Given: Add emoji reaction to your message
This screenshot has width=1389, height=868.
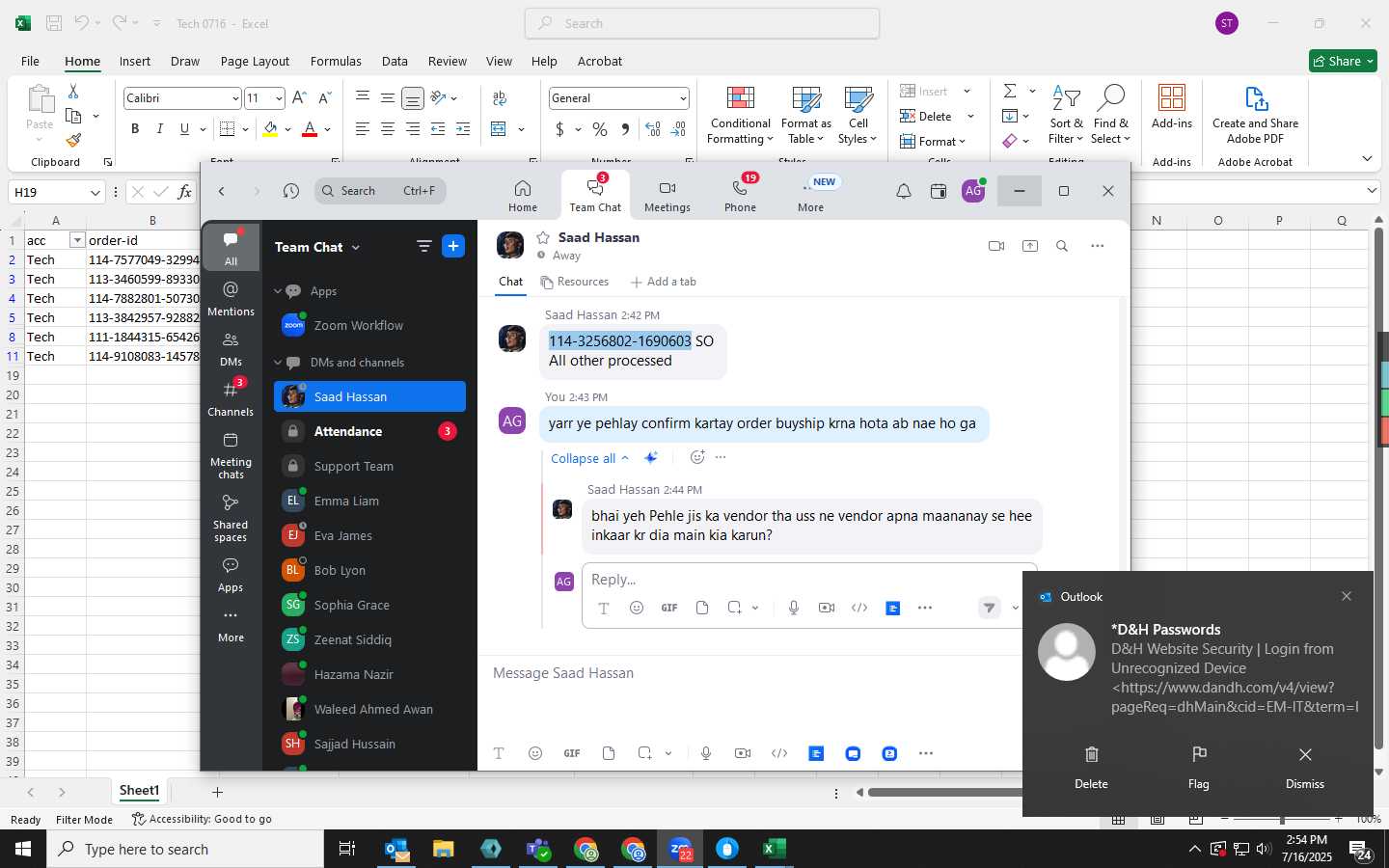Looking at the screenshot, I should 697,457.
